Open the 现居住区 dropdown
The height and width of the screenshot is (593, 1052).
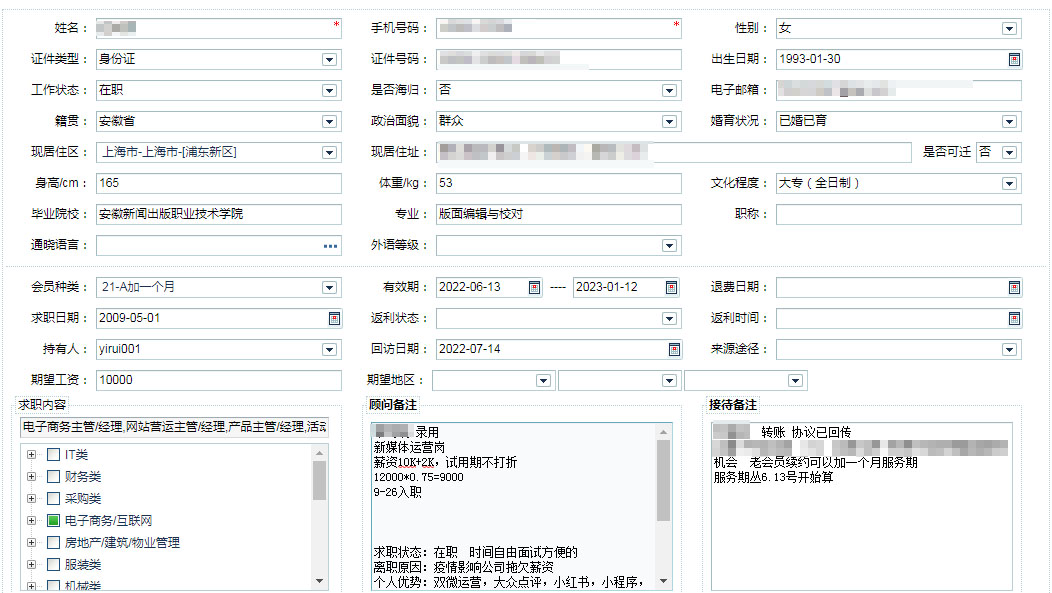[329, 152]
